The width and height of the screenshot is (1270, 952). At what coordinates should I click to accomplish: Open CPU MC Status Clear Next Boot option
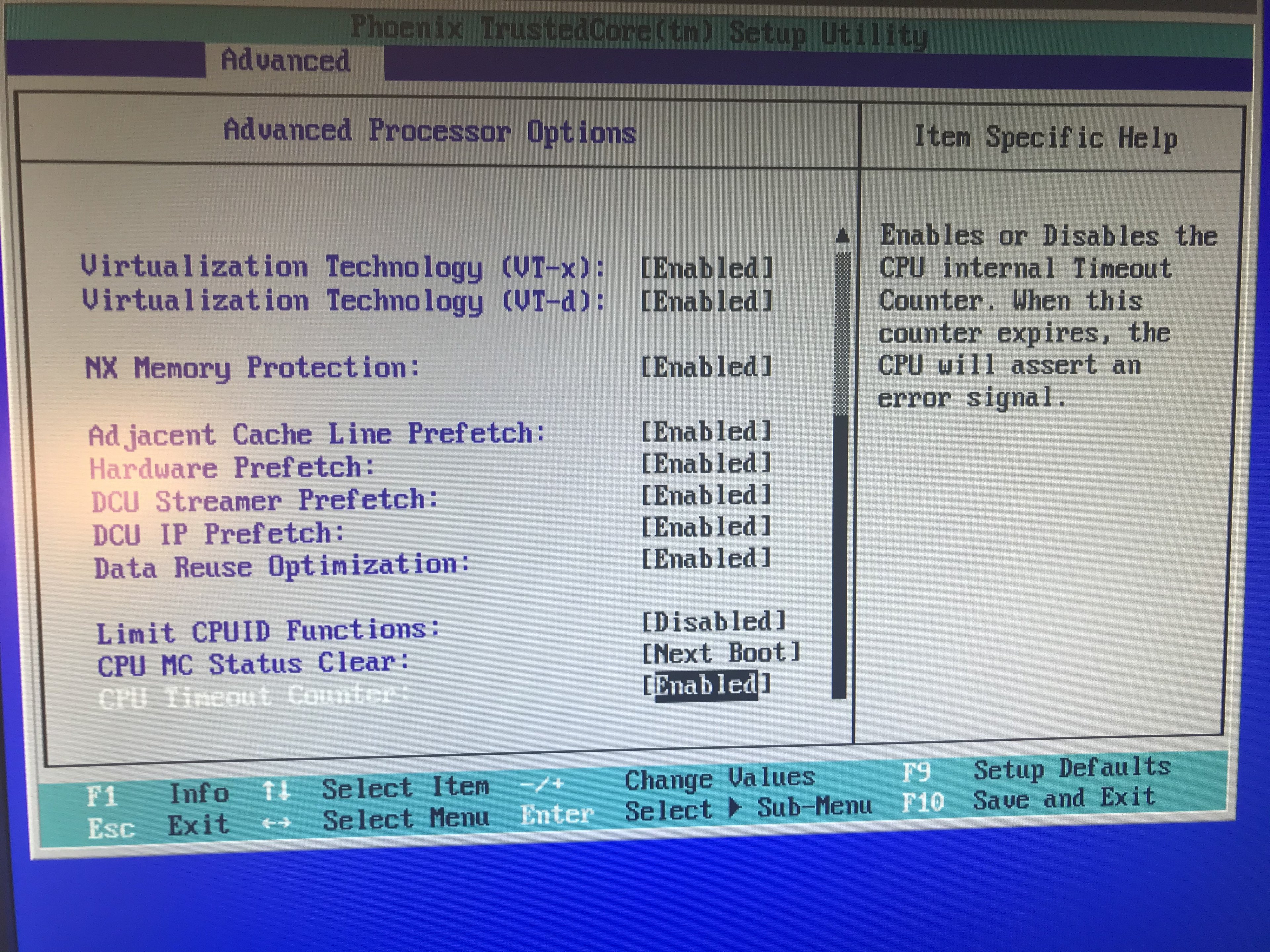pyautogui.click(x=720, y=653)
